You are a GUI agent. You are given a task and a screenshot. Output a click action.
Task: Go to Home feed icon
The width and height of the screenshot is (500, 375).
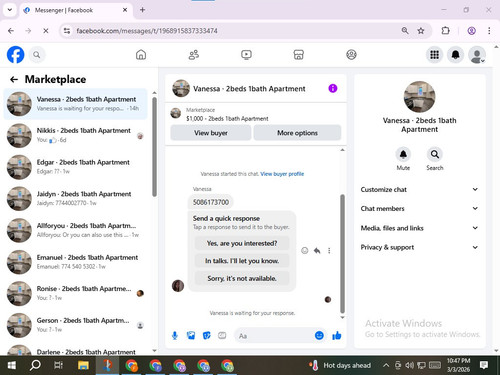point(141,55)
